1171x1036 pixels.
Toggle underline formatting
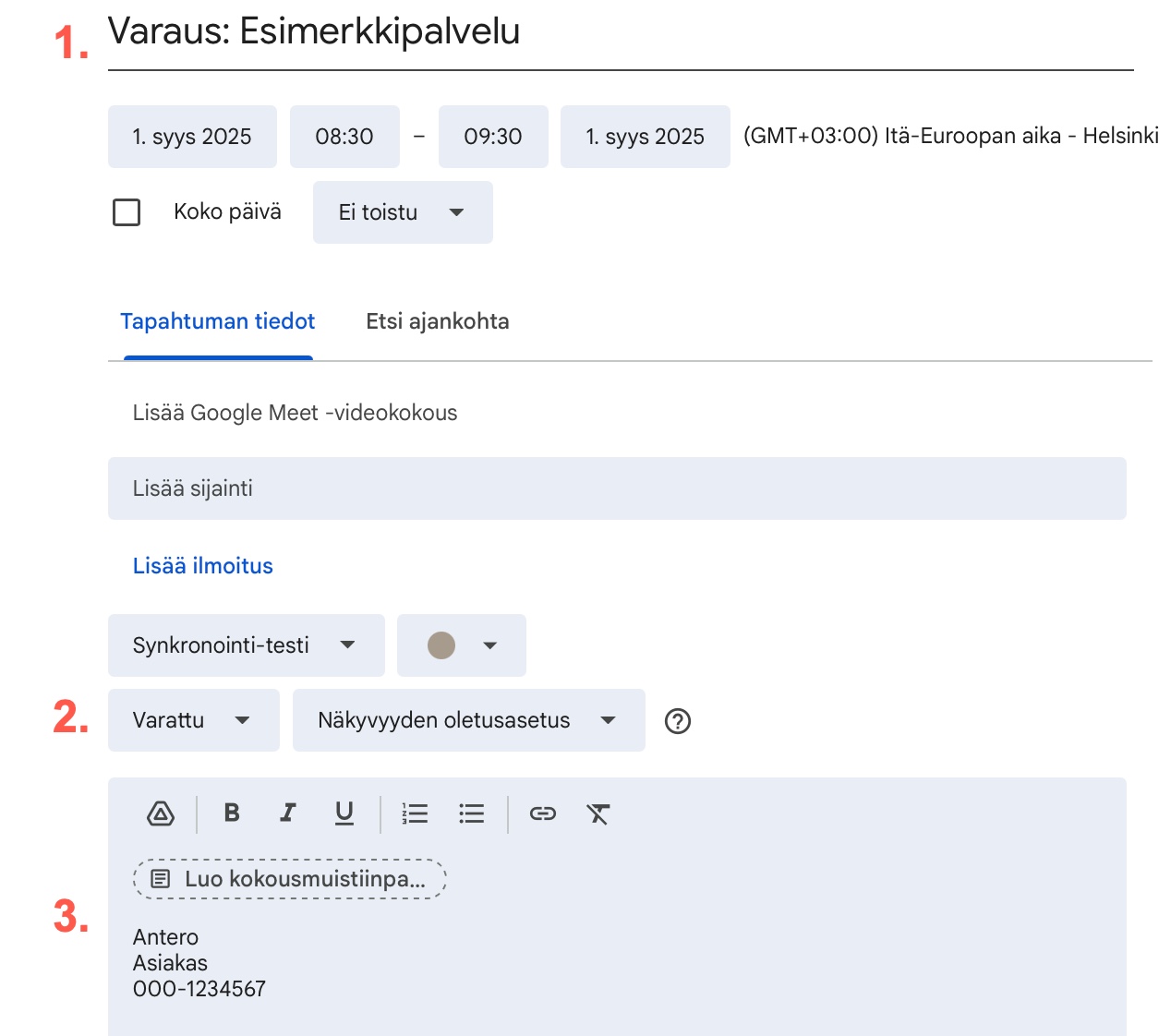tap(344, 813)
